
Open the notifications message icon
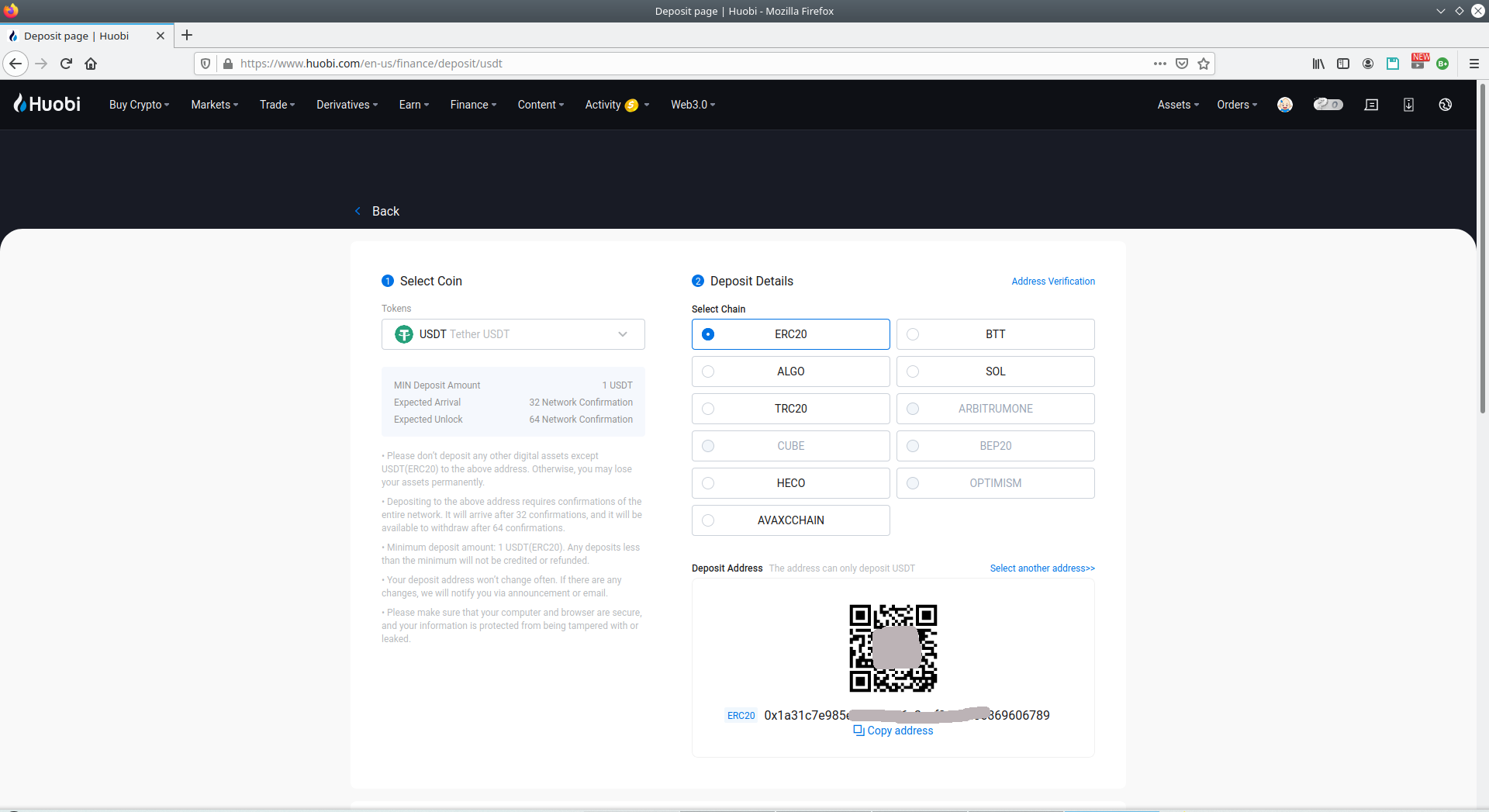click(1371, 105)
